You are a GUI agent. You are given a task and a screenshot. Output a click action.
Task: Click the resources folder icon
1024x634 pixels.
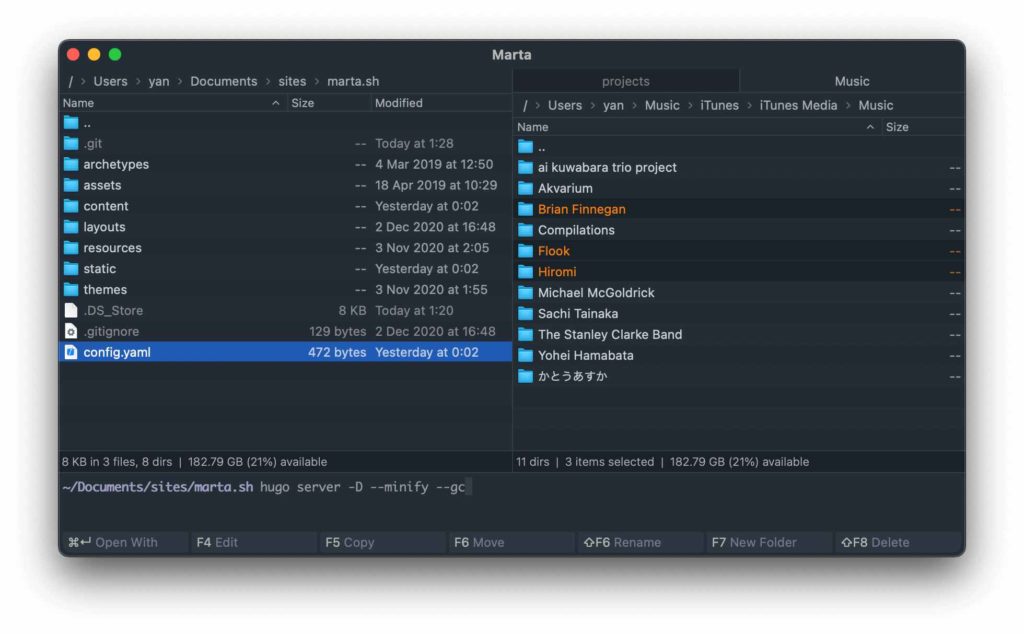(x=71, y=248)
